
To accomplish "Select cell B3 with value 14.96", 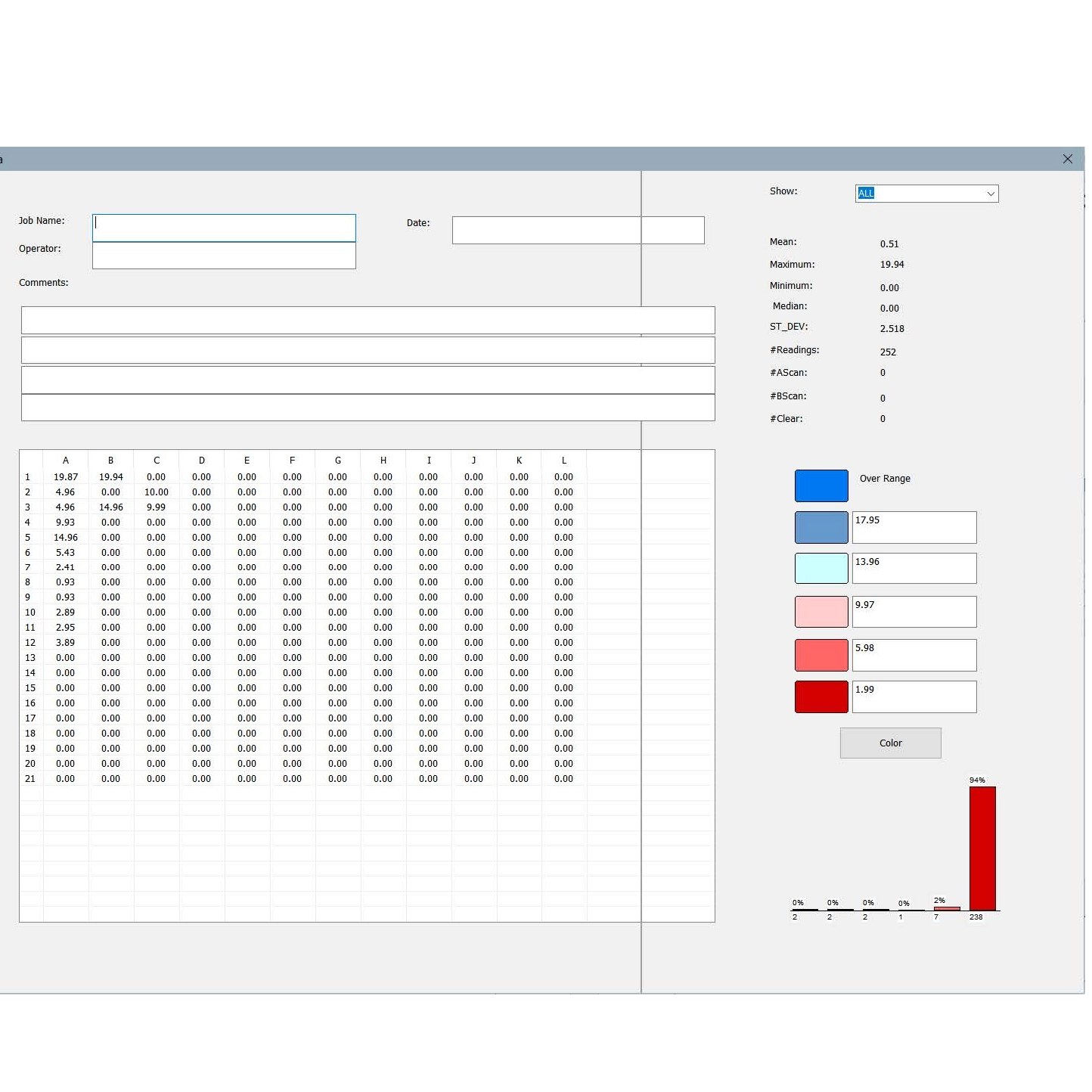I will (111, 507).
